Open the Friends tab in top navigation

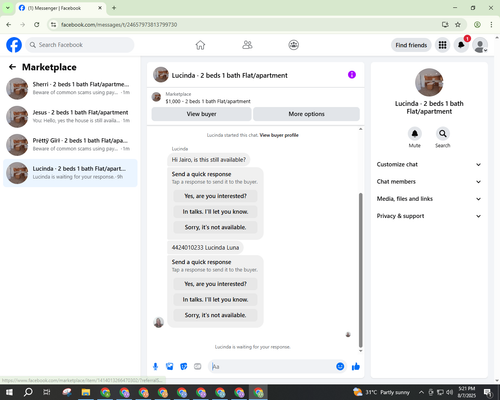(x=247, y=45)
